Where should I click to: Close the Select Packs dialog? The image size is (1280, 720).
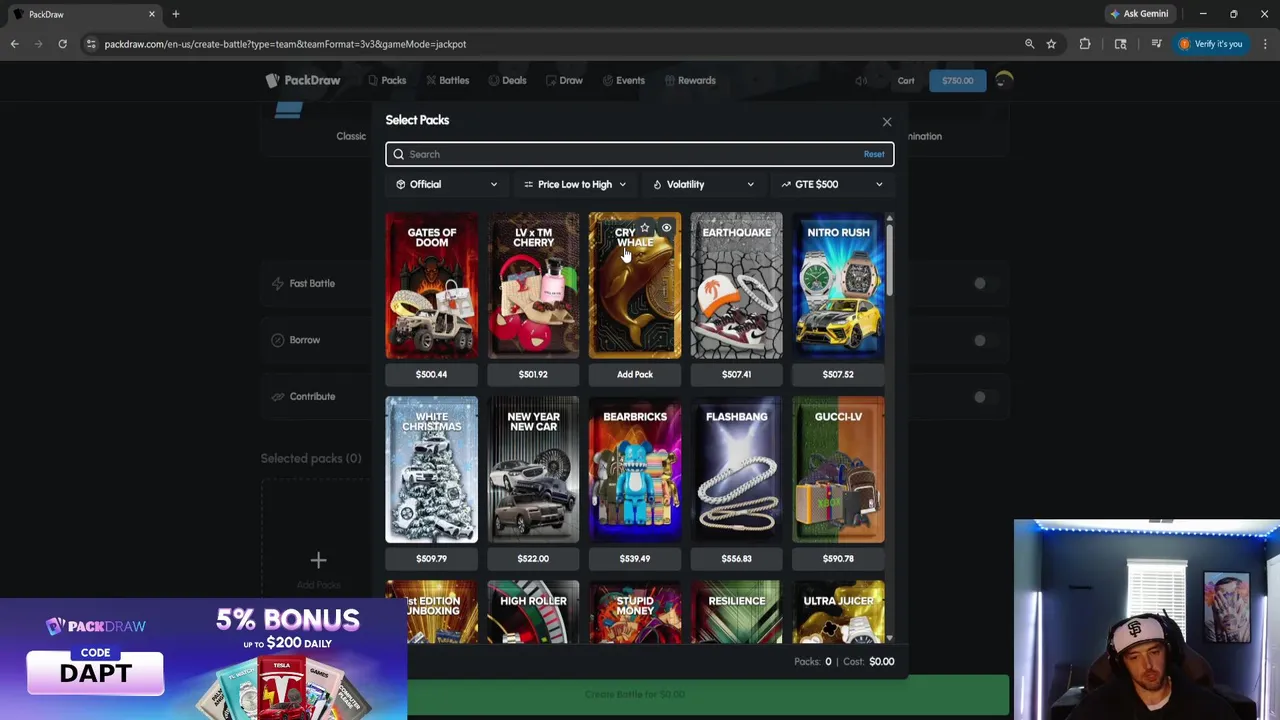coord(887,122)
